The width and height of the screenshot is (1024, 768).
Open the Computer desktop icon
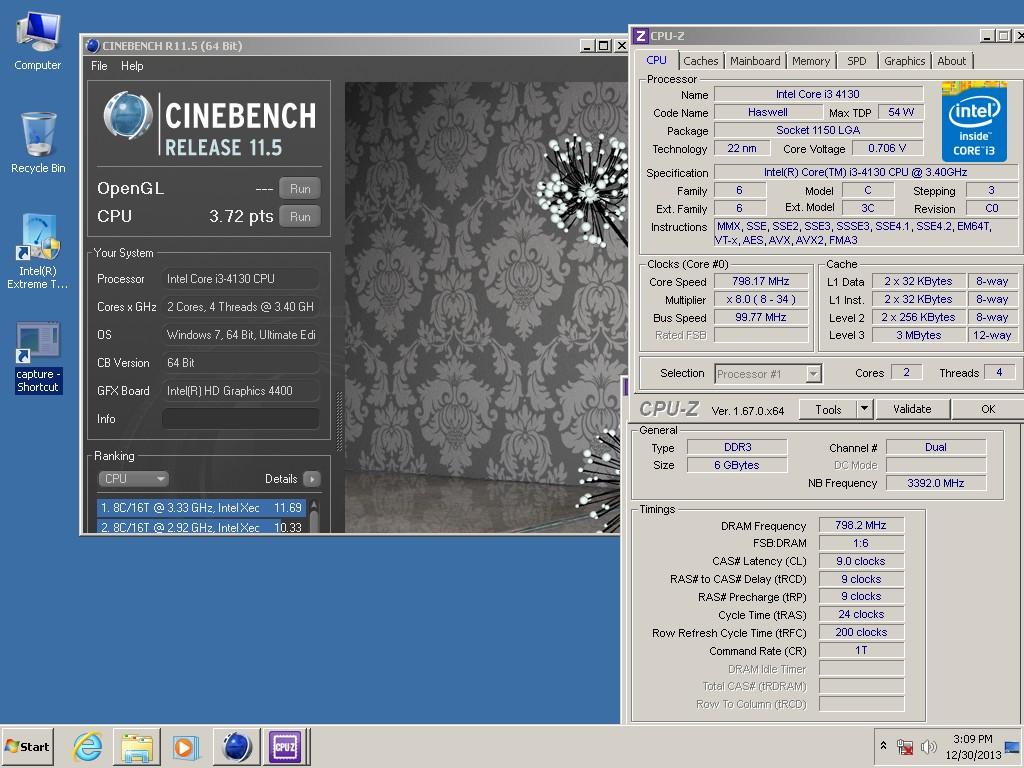37,42
